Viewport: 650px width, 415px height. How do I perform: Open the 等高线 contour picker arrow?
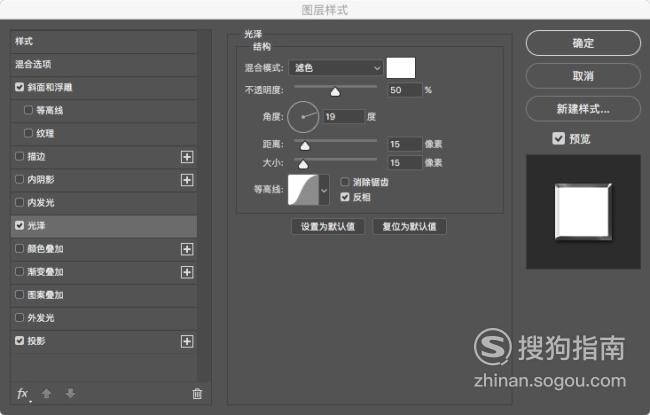[324, 190]
